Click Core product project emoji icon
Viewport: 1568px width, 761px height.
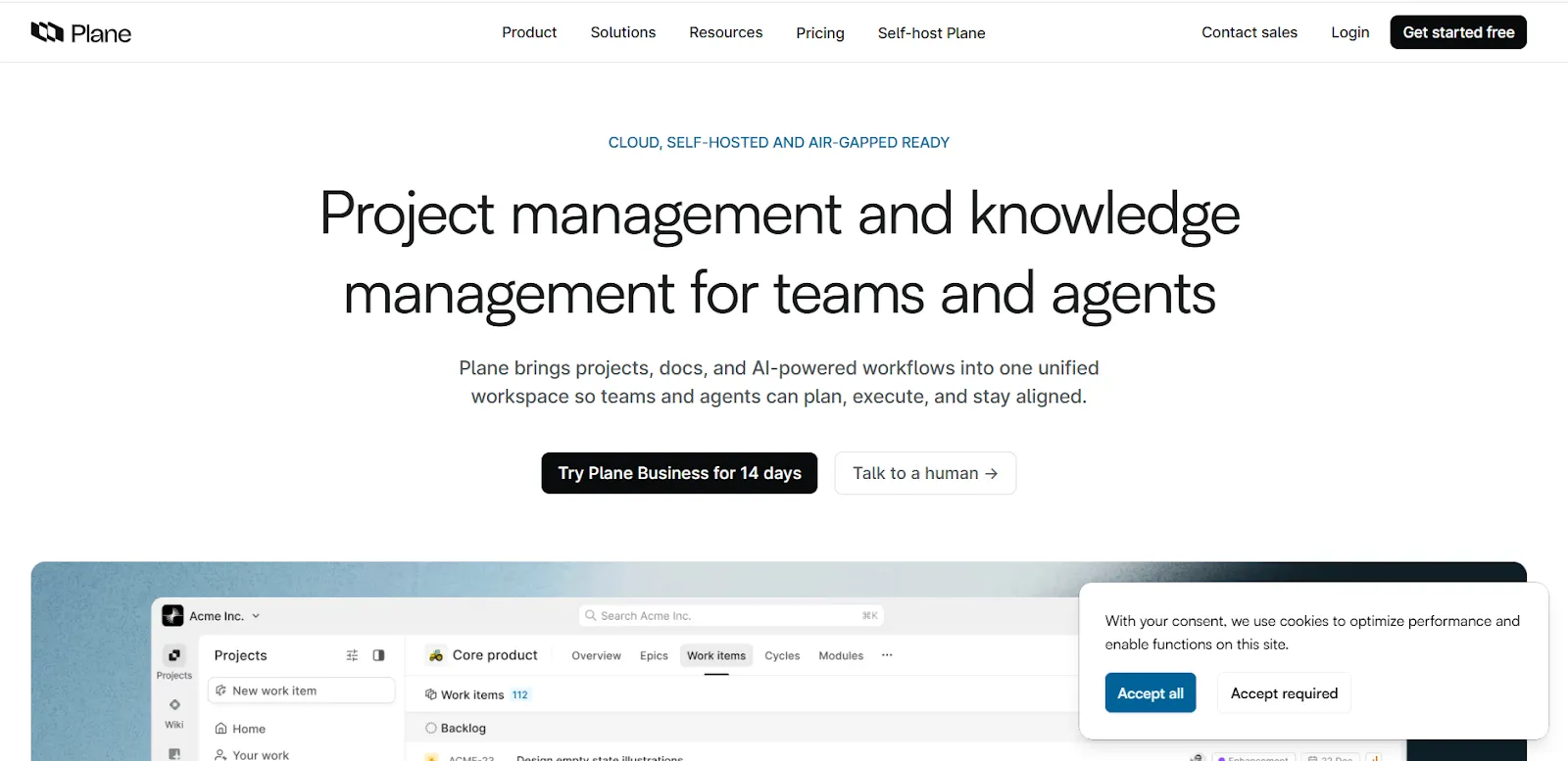436,655
